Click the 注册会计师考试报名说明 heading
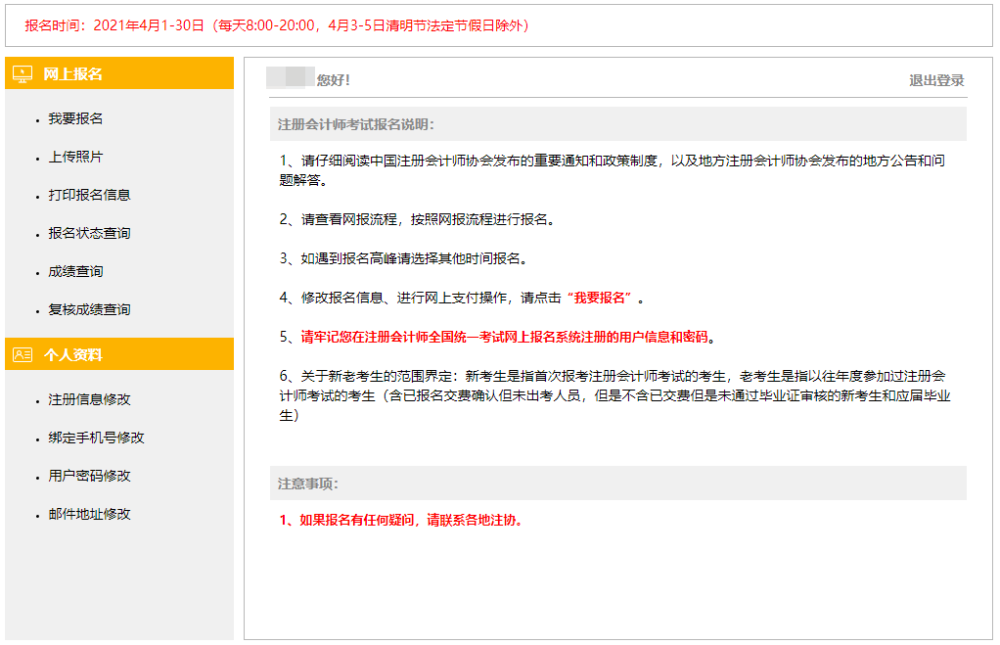 pos(356,125)
